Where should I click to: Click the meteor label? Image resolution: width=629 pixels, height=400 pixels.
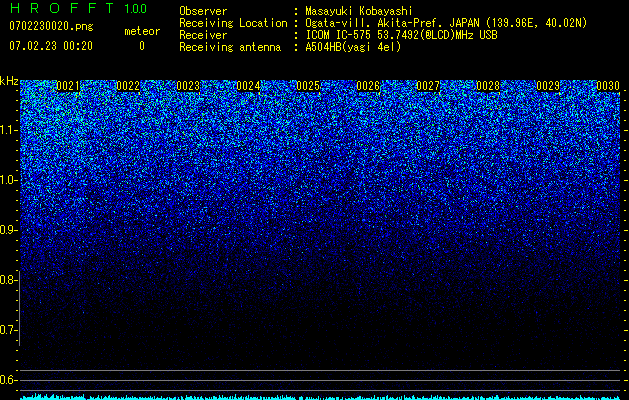point(142,31)
